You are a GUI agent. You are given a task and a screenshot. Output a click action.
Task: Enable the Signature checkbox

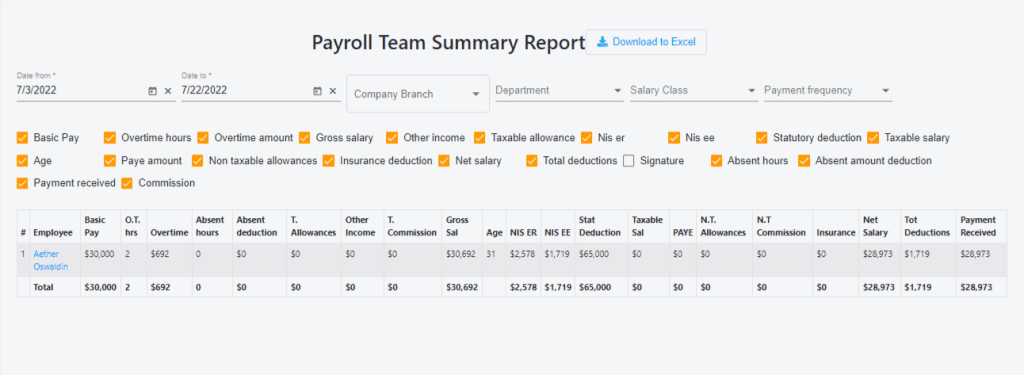[x=629, y=161]
